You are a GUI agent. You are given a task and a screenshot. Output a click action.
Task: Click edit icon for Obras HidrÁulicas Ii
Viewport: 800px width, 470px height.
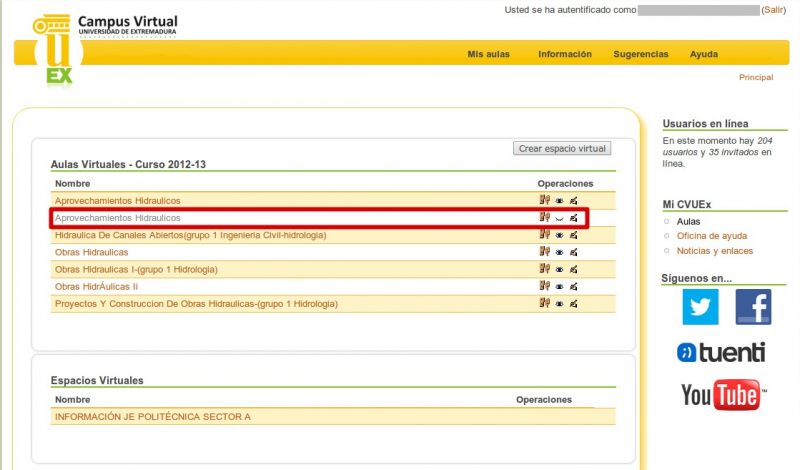(573, 287)
